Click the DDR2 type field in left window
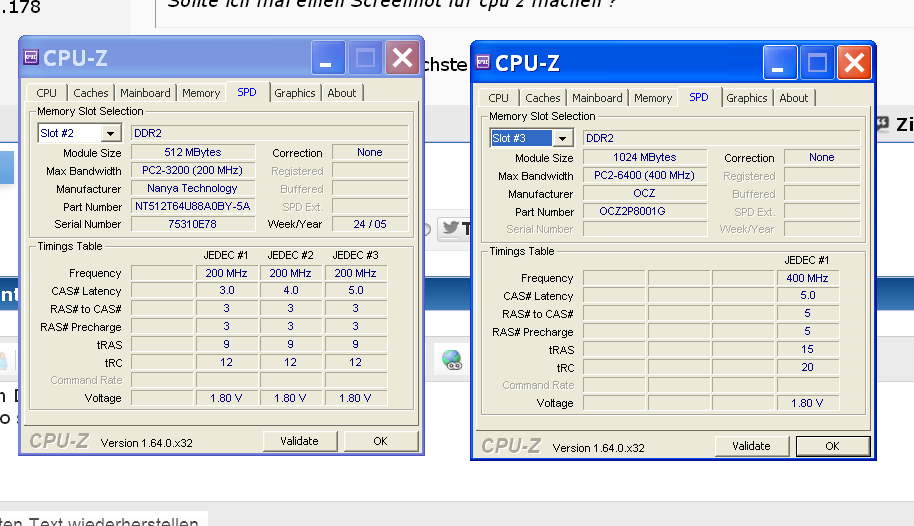Screen dimensions: 914x526 click(x=269, y=133)
